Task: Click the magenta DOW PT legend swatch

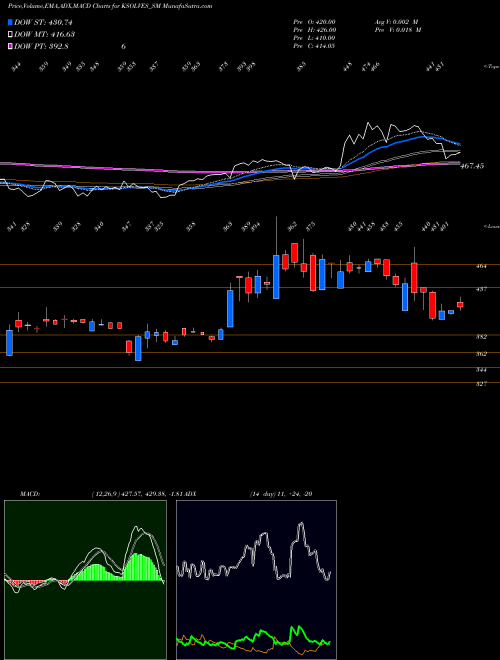Action: [11, 46]
